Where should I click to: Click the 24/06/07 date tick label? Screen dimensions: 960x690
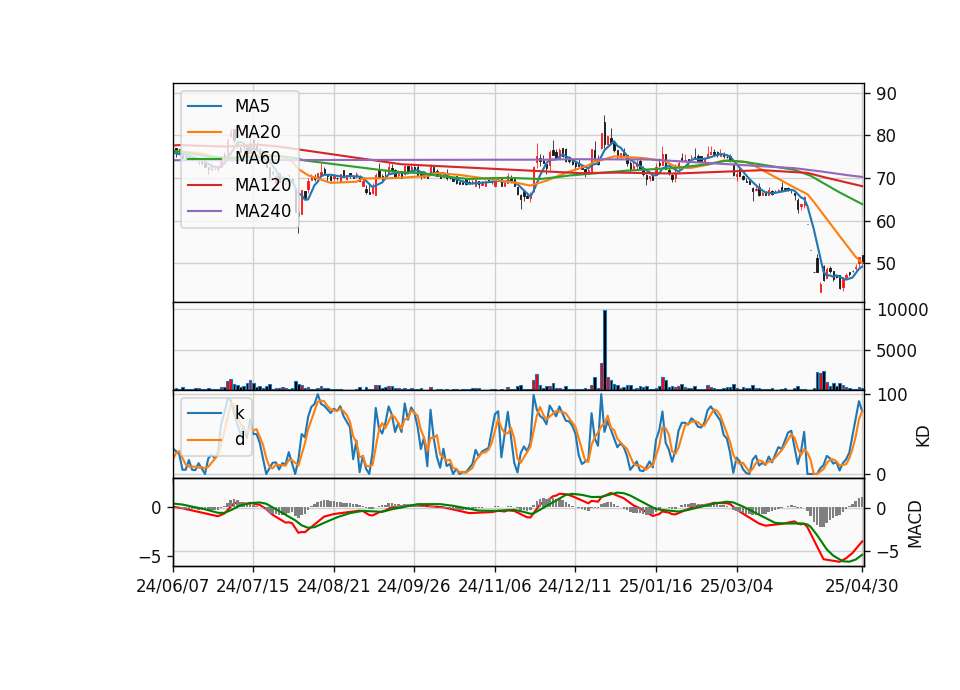[x=172, y=586]
